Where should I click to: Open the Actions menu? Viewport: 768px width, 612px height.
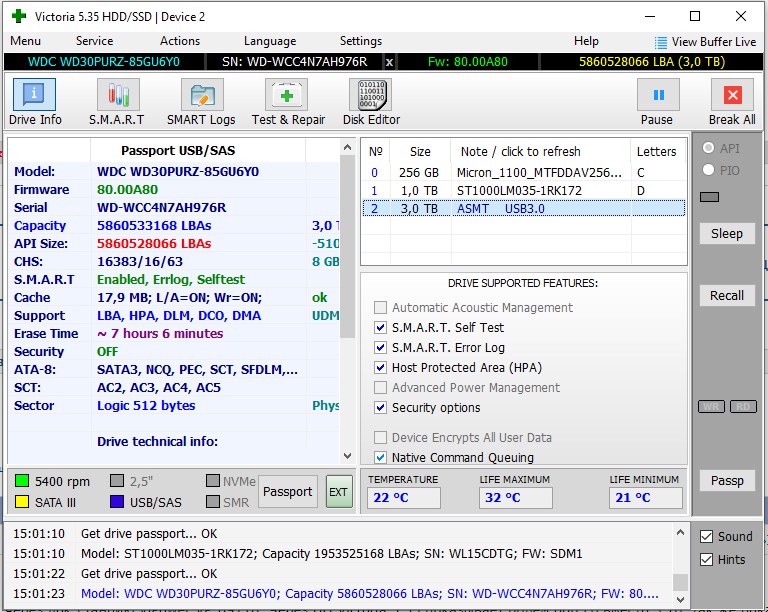[180, 41]
